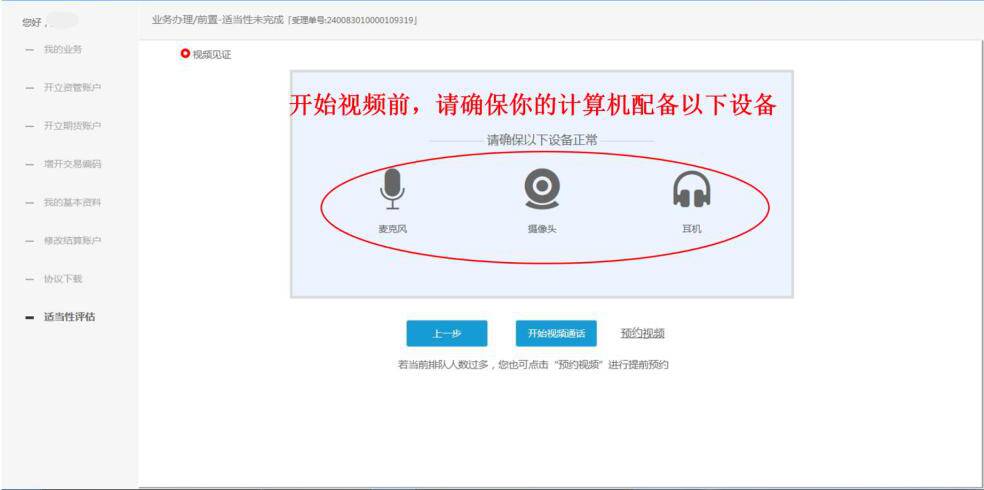Go to 开立期货账户 in the sidebar

point(72,126)
